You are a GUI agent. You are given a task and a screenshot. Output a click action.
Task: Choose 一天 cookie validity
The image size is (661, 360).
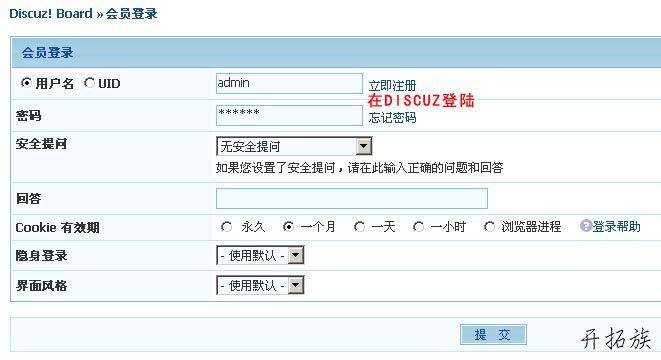pyautogui.click(x=360, y=227)
